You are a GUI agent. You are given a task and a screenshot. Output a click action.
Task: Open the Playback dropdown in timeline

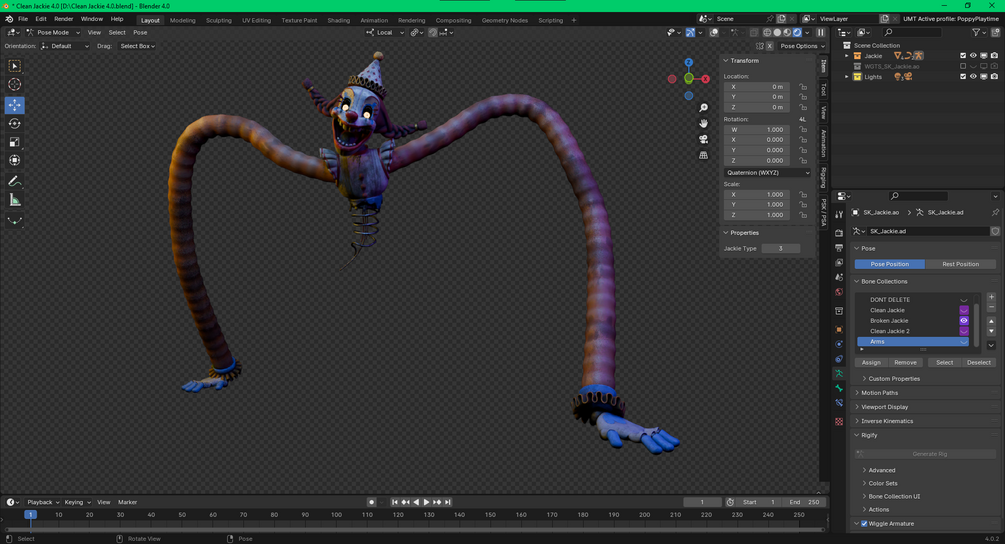[x=42, y=502]
